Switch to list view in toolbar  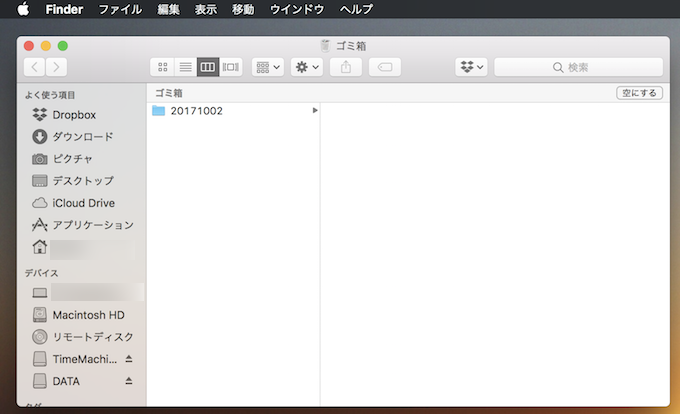pos(185,67)
